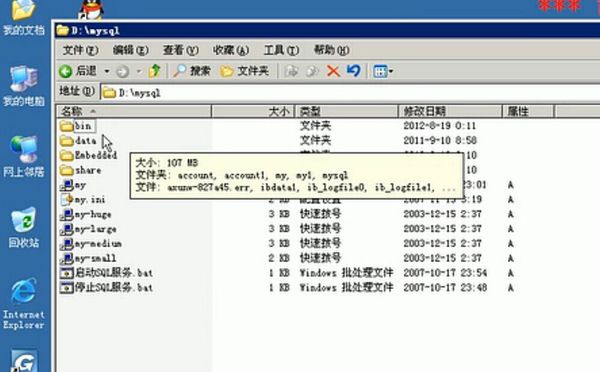Open Internet Explorer desktop icon

24,303
